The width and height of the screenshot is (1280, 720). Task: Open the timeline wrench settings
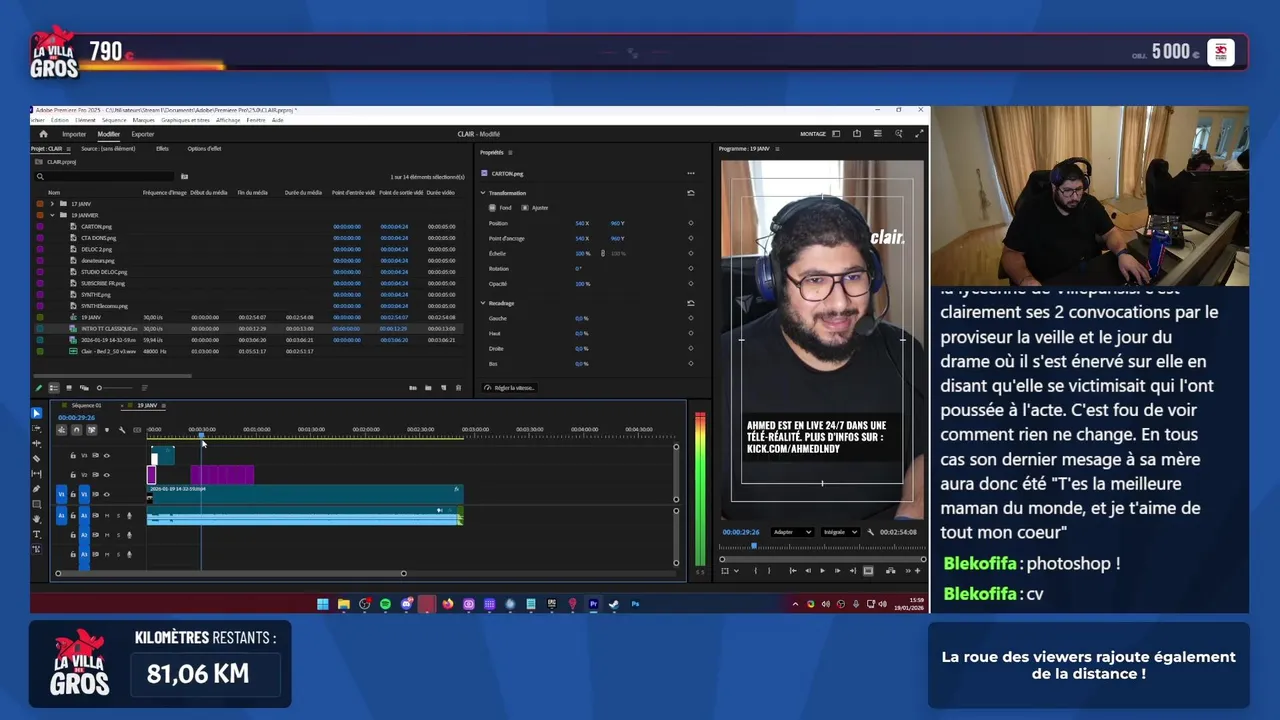(122, 430)
